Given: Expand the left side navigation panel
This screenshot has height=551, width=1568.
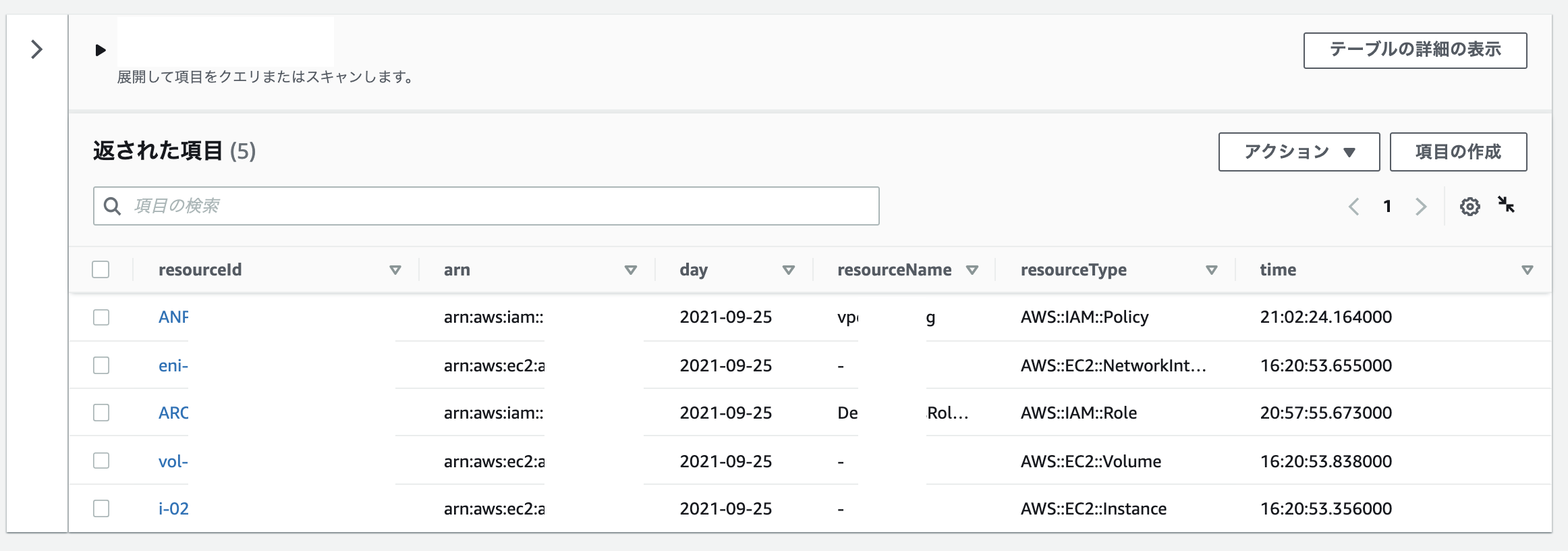Looking at the screenshot, I should 37,49.
